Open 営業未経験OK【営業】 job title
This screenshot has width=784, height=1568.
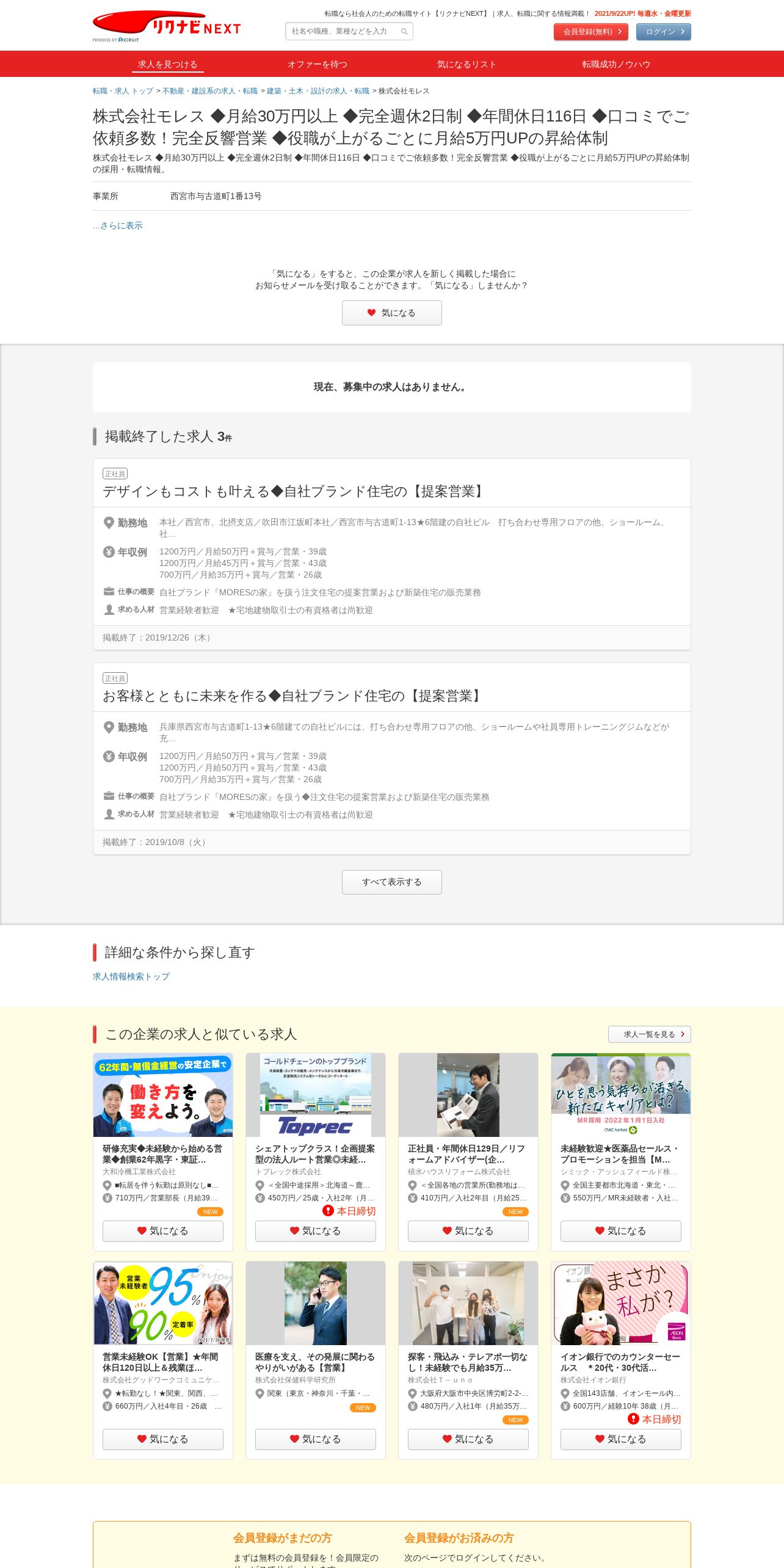(163, 1362)
